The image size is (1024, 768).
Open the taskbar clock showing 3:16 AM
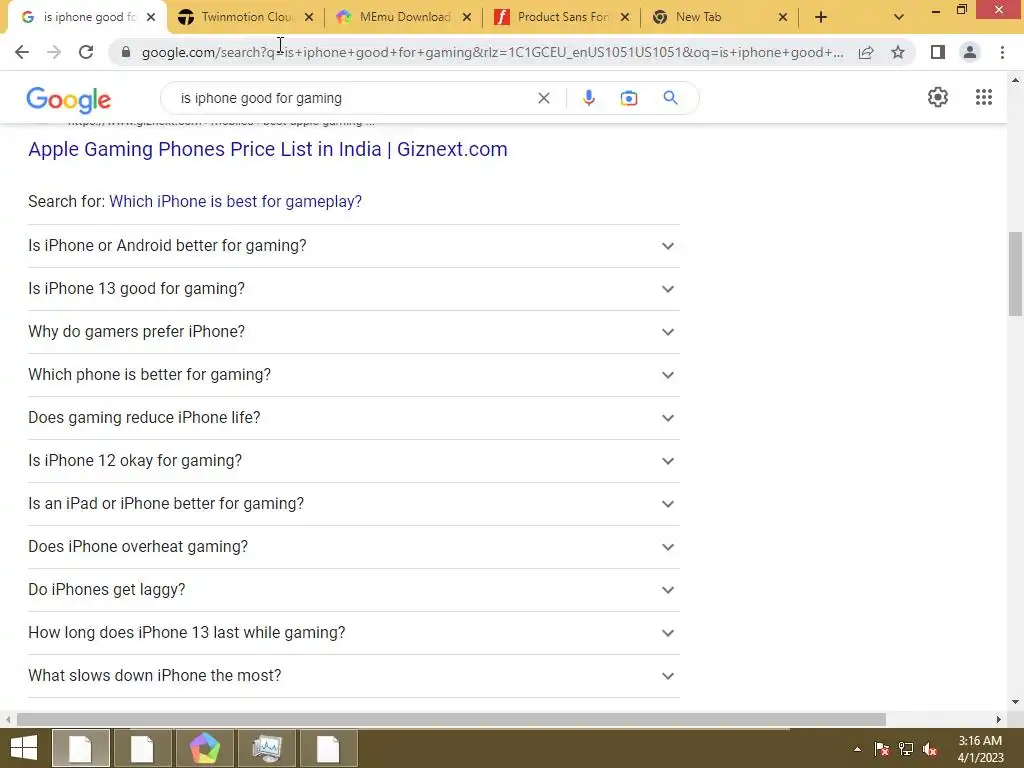(x=980, y=749)
